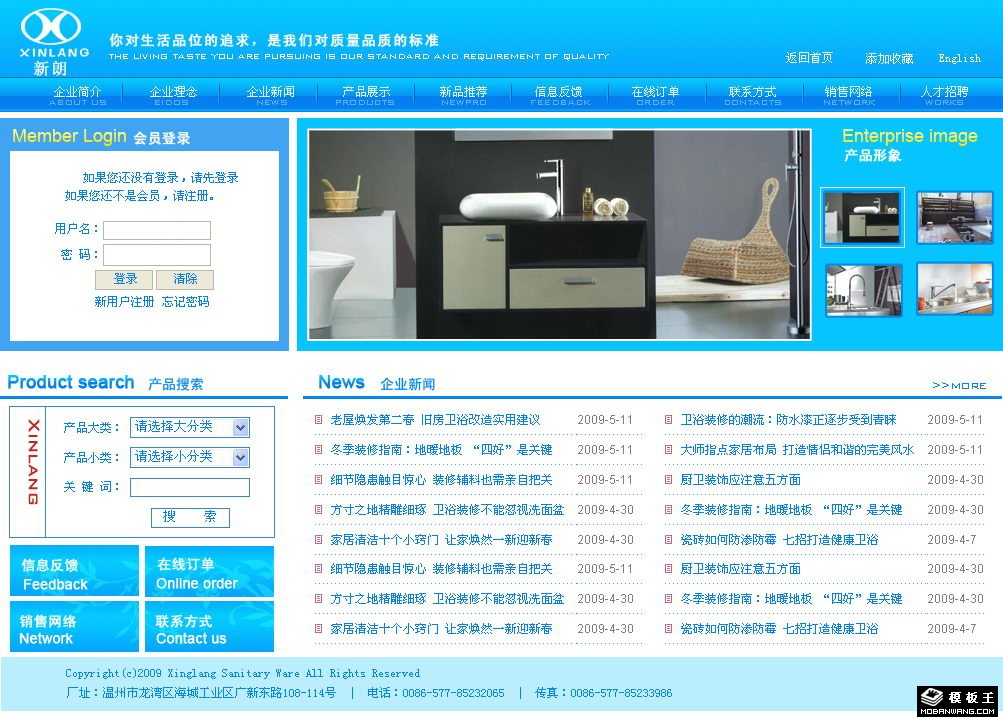The width and height of the screenshot is (1003, 720).
Task: Click the 添加收藏 link
Action: tap(889, 59)
